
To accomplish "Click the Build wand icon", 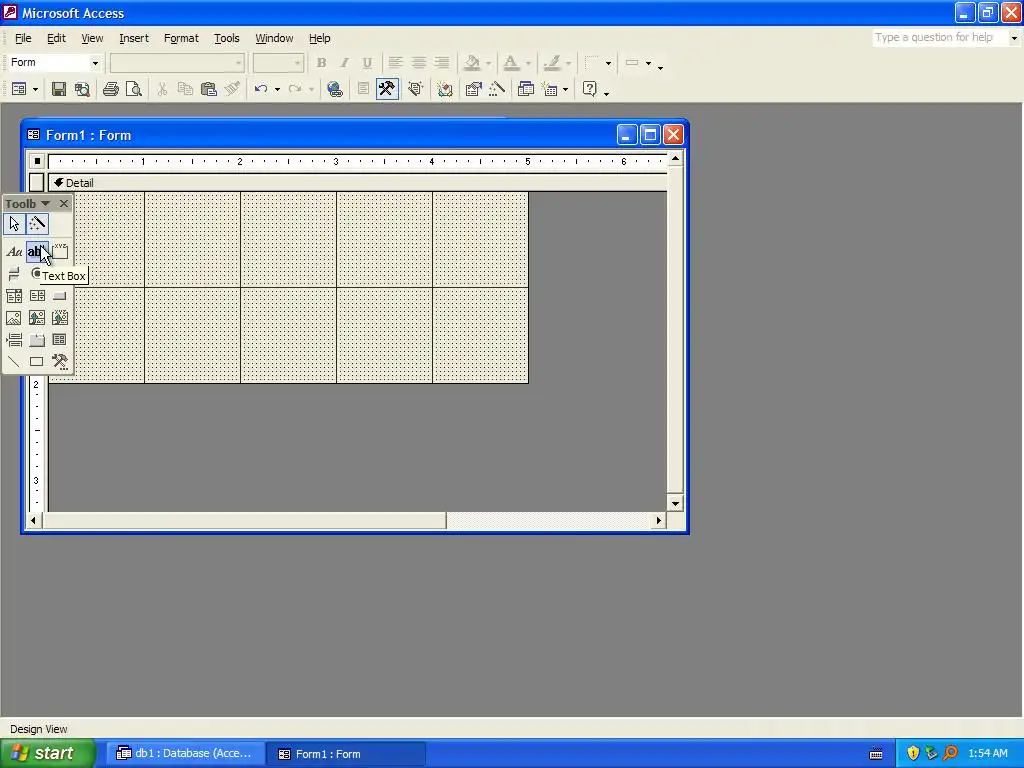I will pos(497,89).
